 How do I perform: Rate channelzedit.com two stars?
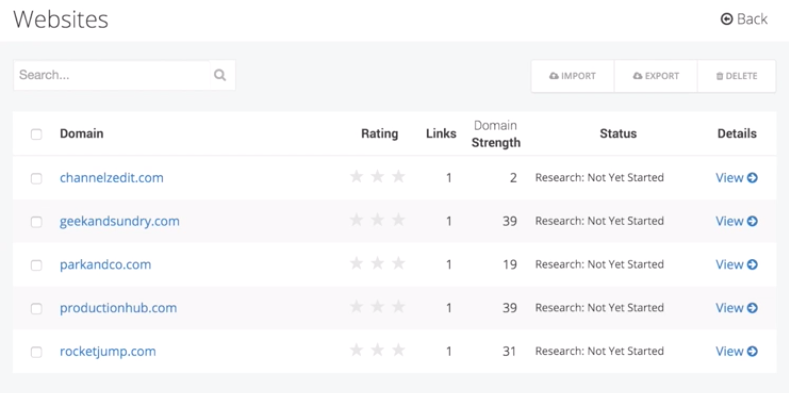click(377, 177)
